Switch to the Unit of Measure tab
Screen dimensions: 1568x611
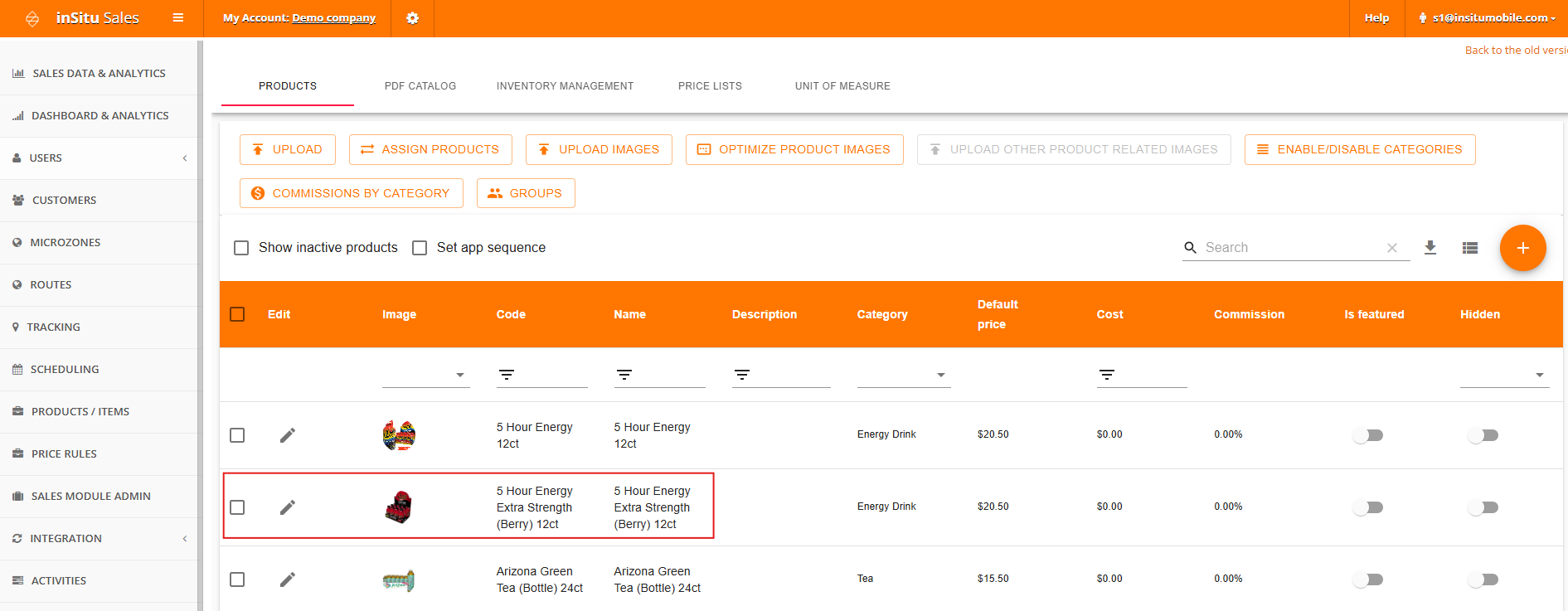tap(842, 86)
